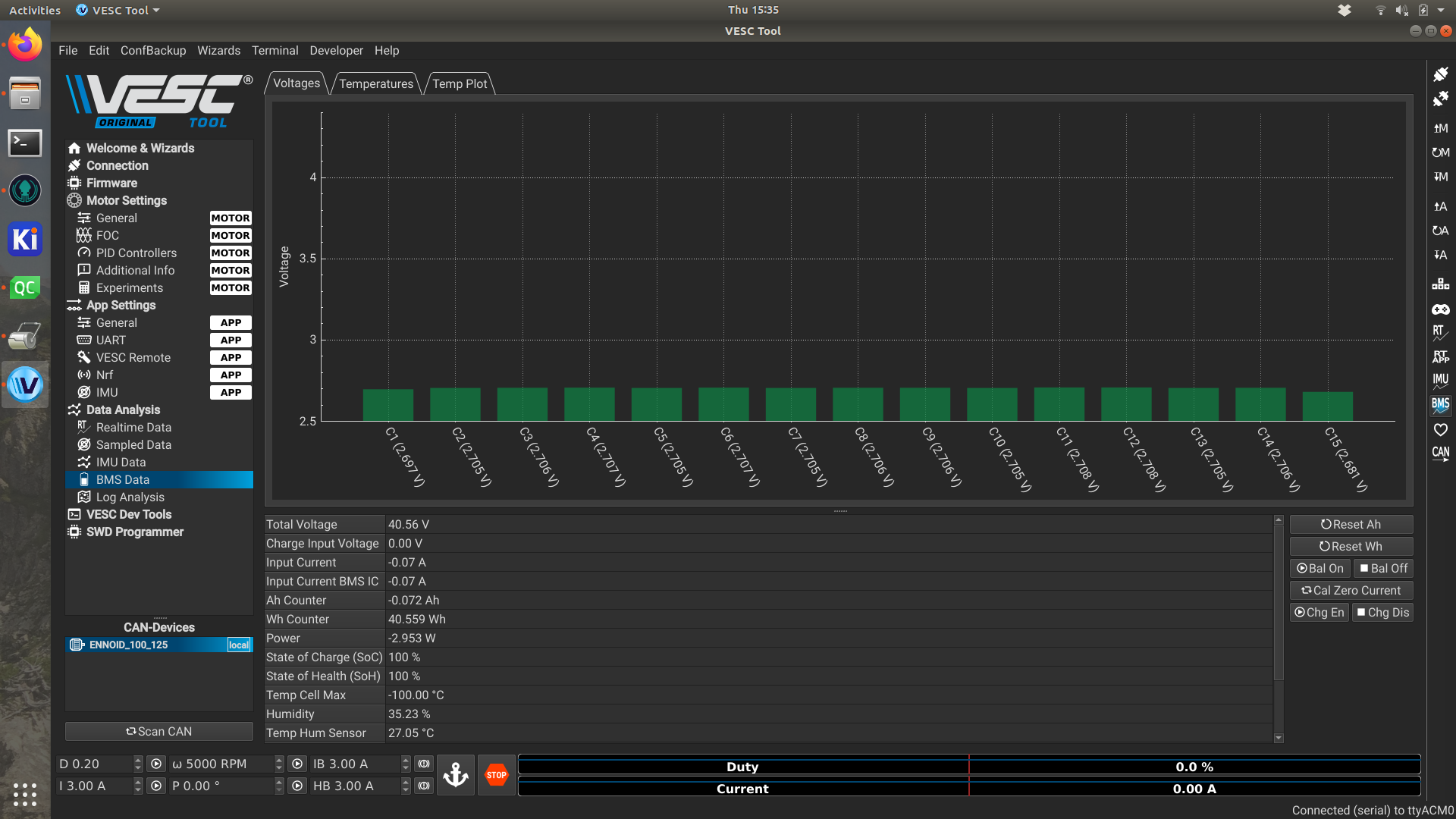Show applications grid in dock
The height and width of the screenshot is (819, 1456).
(x=25, y=794)
